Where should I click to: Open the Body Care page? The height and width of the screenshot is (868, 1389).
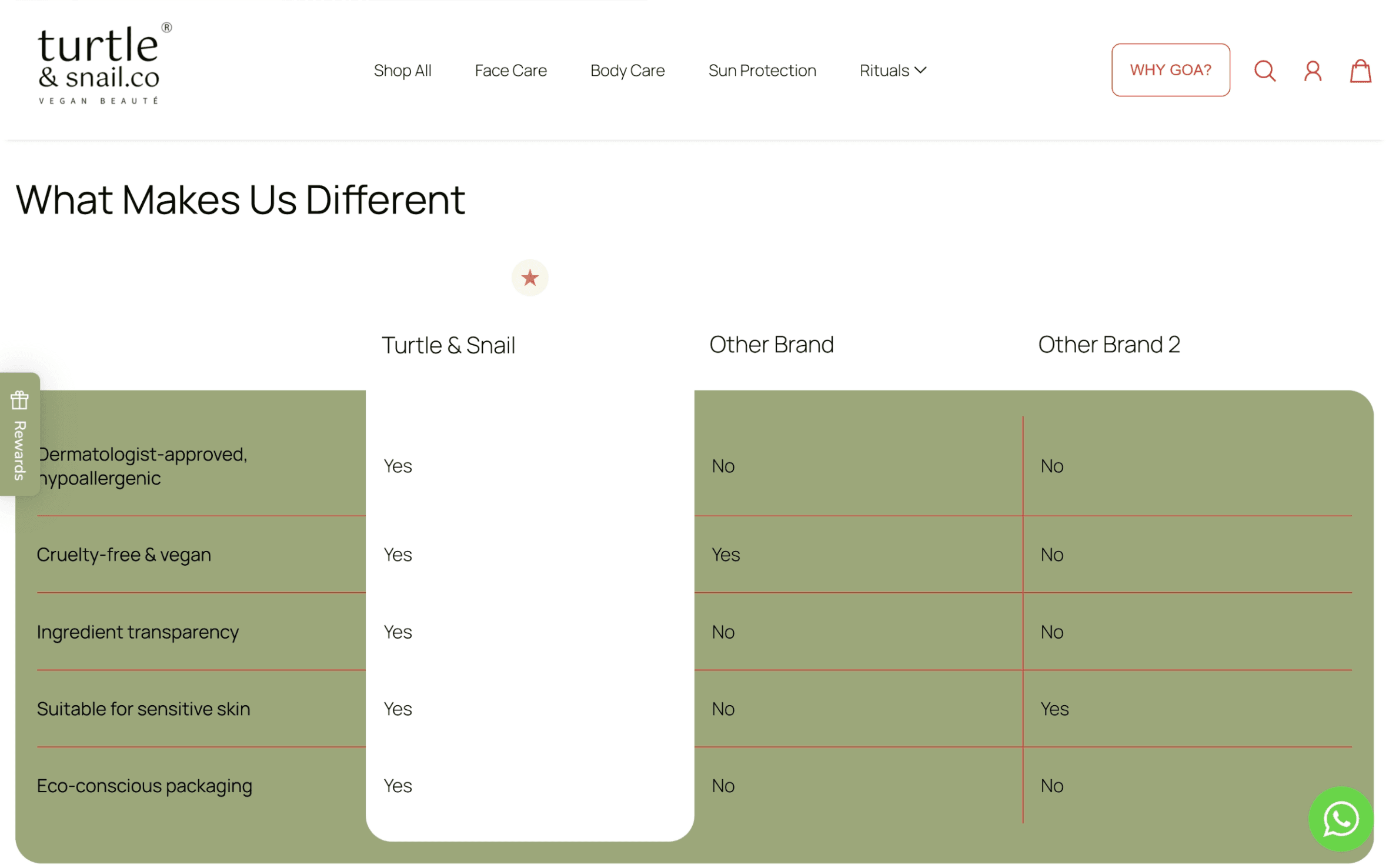tap(627, 71)
